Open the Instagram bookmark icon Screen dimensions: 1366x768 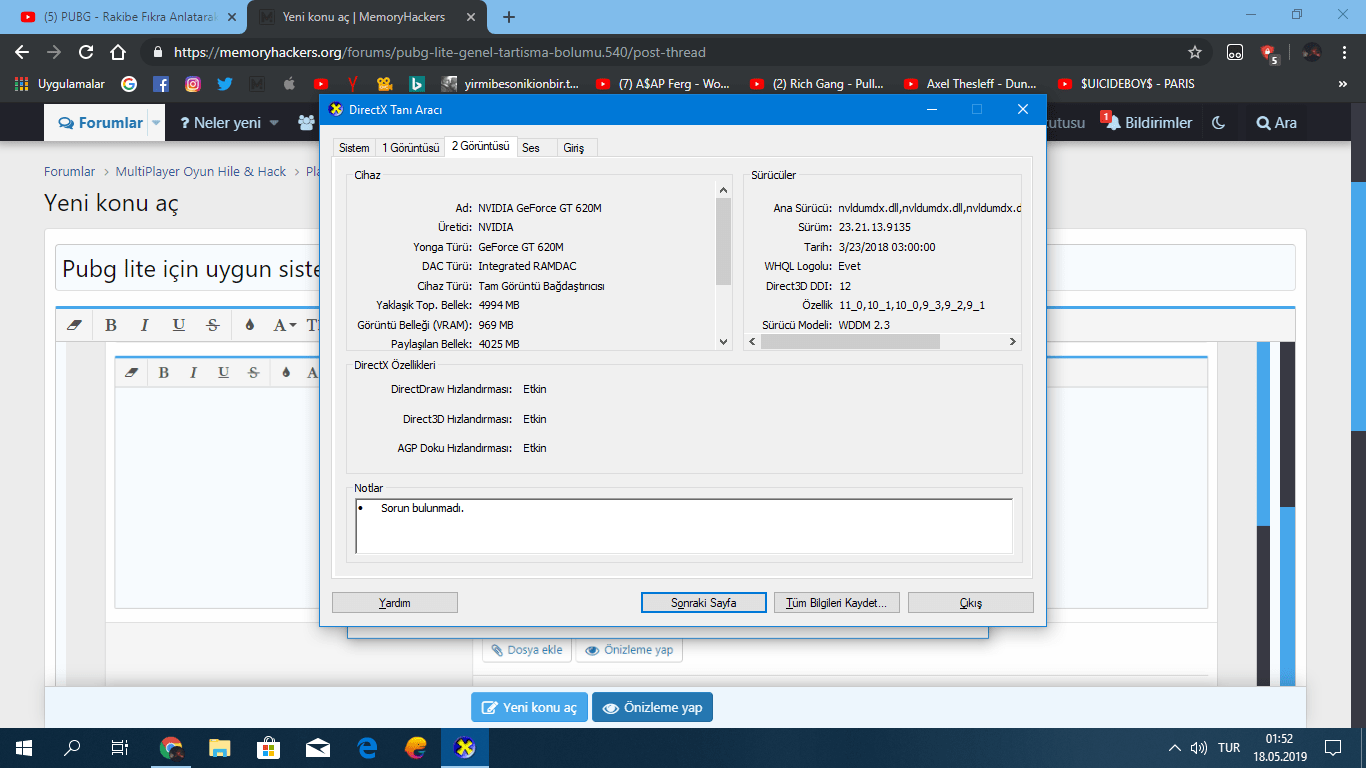tap(193, 84)
